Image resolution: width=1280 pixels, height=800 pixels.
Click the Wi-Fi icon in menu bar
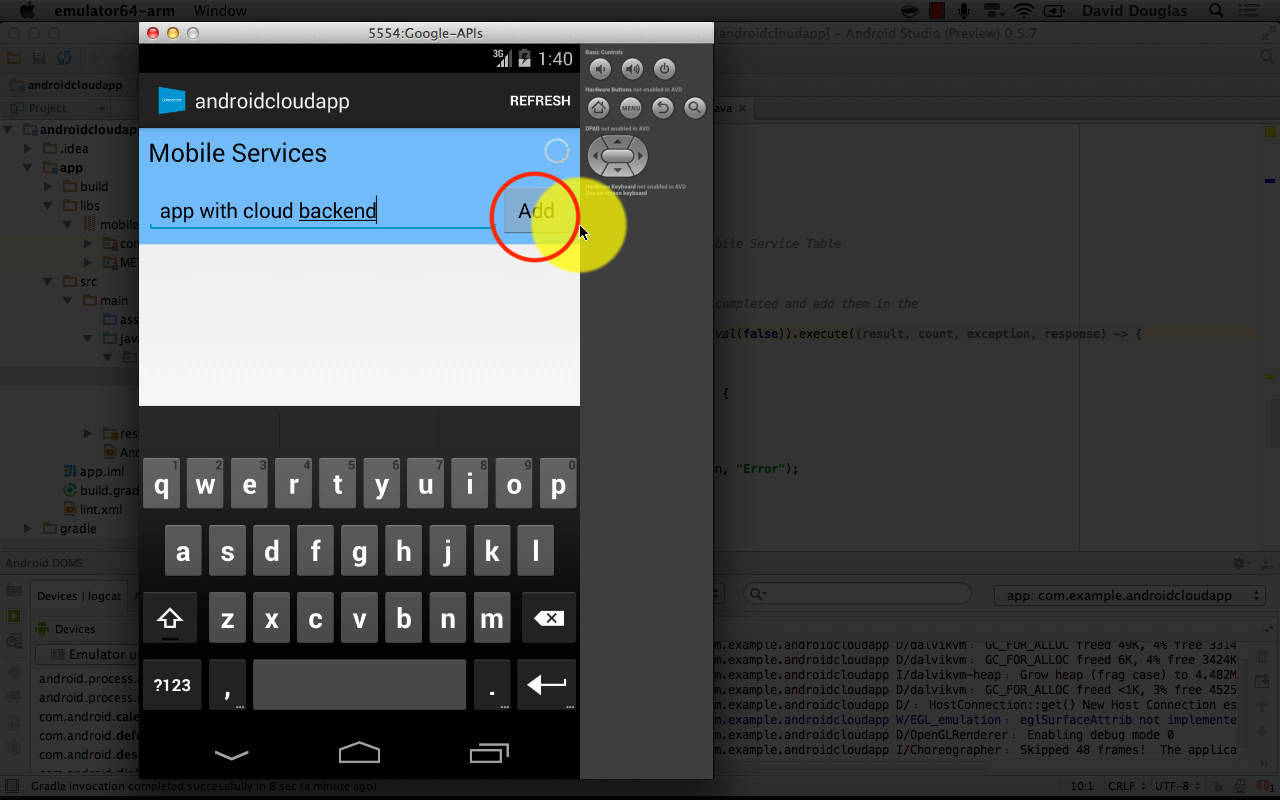1024,11
